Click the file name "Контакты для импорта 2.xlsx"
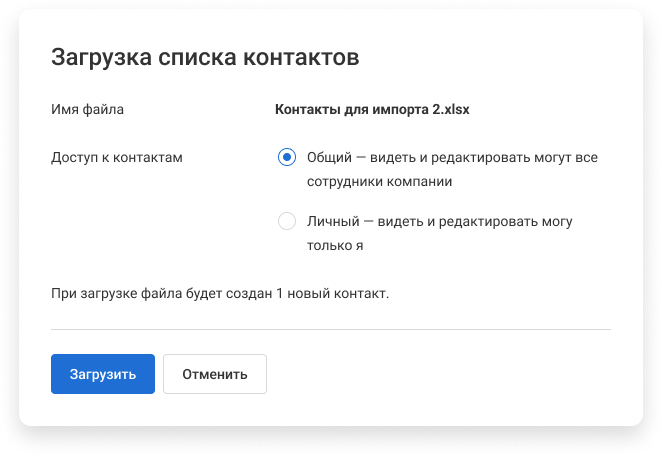The image size is (662, 455). pyautogui.click(x=372, y=109)
